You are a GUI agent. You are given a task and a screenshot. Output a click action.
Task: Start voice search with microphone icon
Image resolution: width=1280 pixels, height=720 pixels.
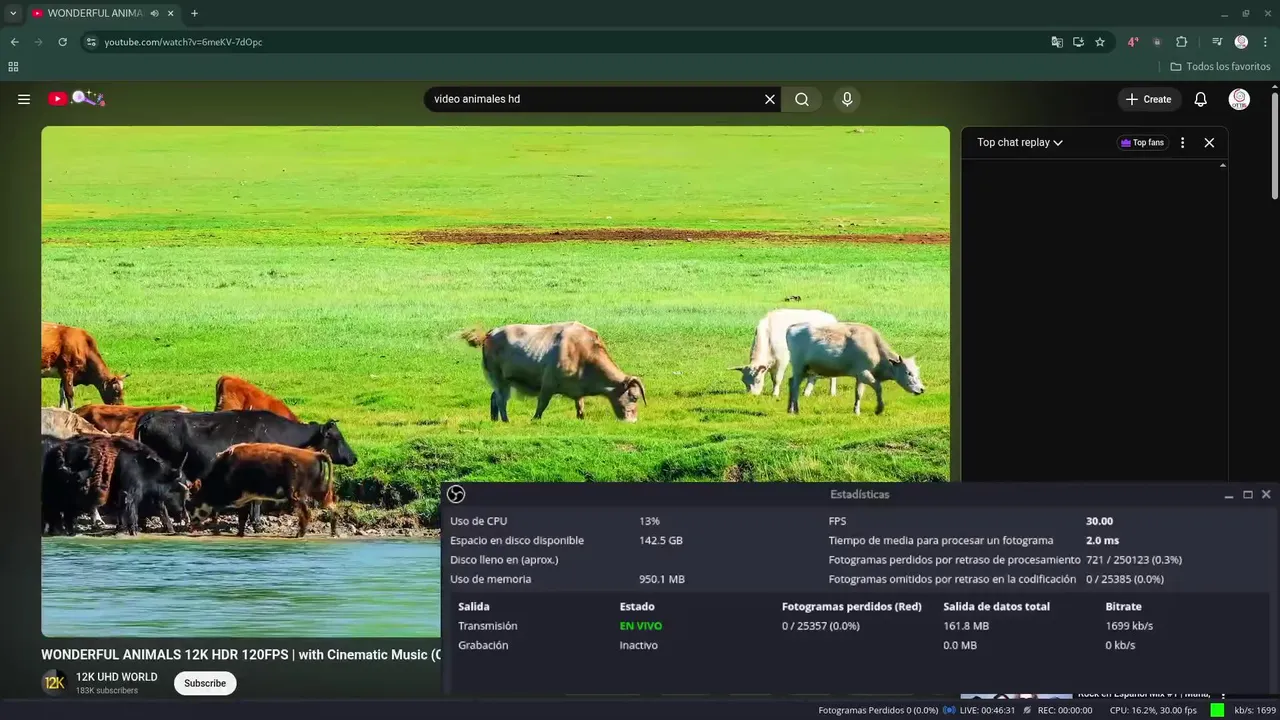point(847,99)
